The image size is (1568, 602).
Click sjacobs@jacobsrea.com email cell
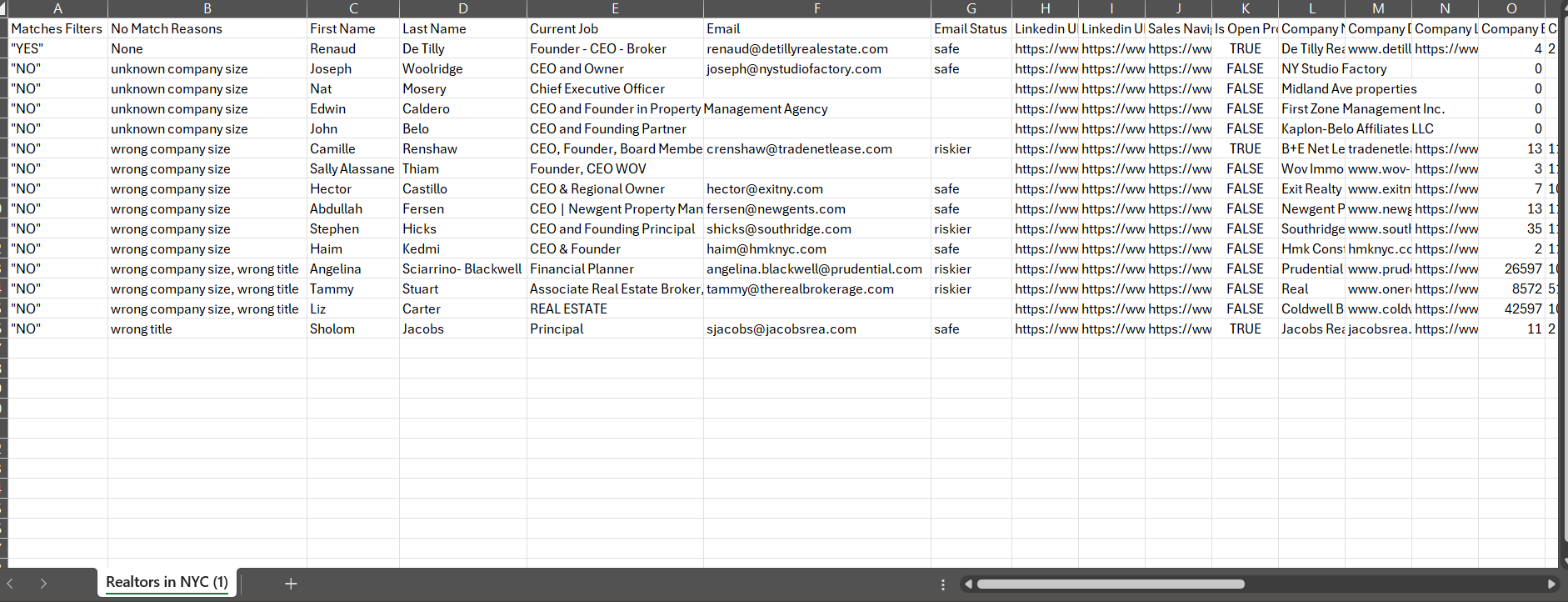coord(781,329)
